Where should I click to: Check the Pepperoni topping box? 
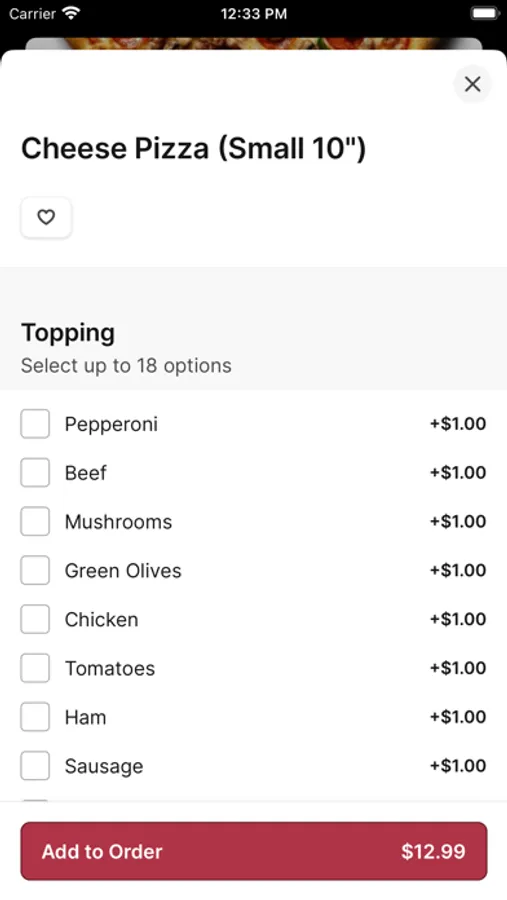coord(35,424)
